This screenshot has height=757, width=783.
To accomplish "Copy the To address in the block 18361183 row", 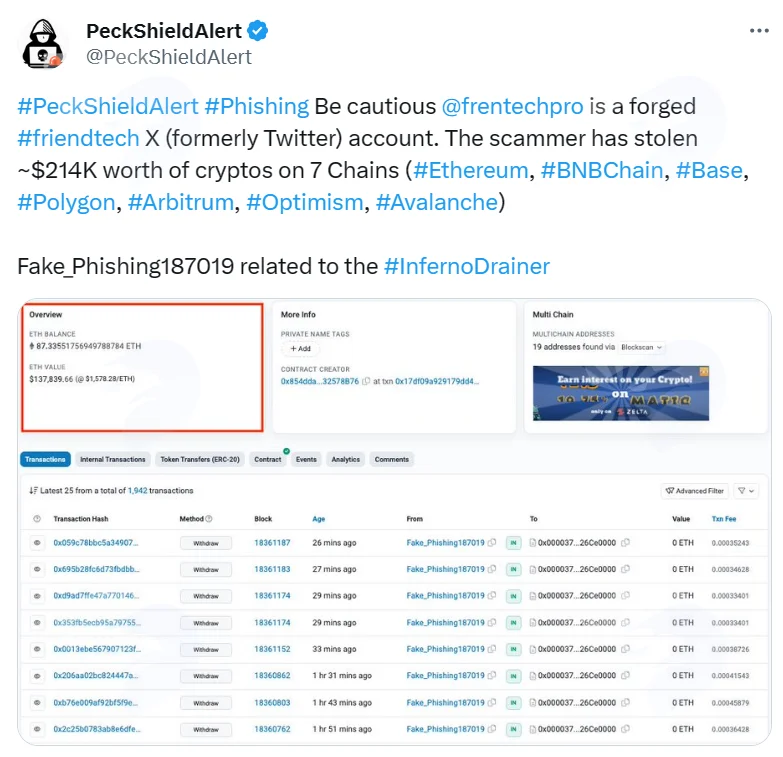I will click(625, 569).
